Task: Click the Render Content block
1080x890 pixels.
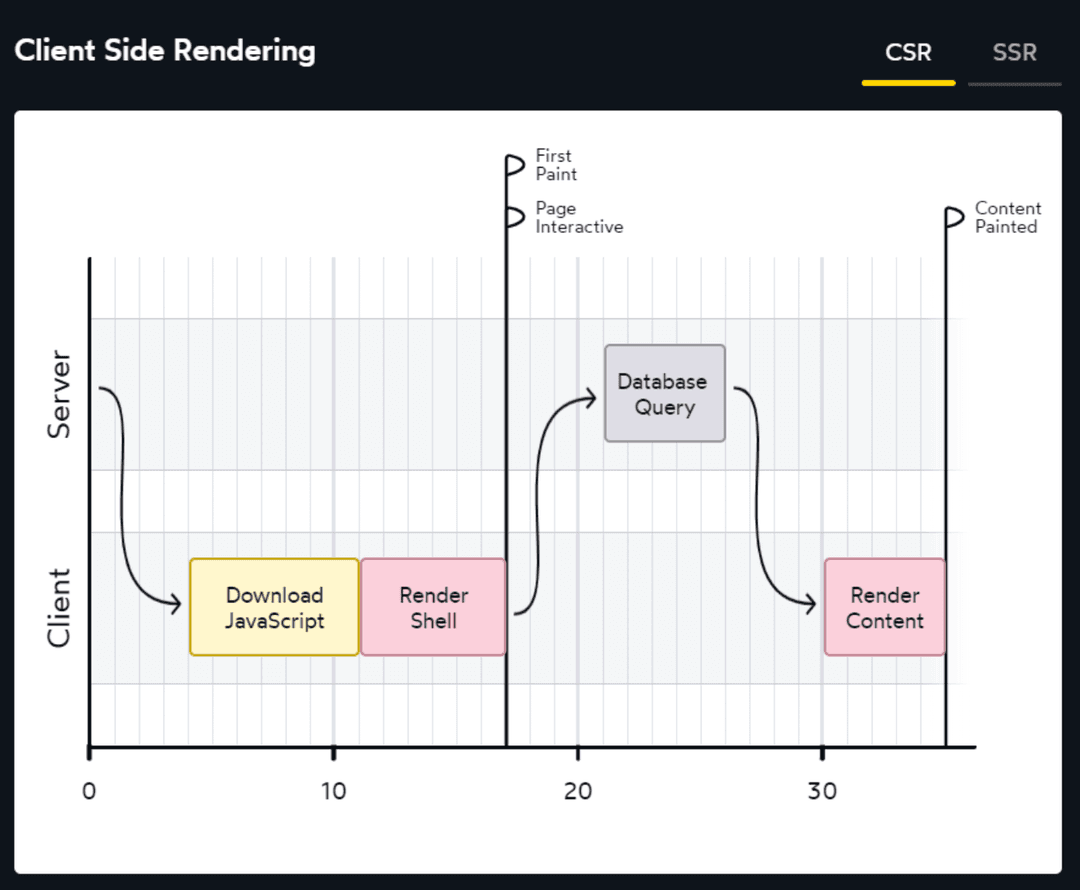Action: coord(884,607)
